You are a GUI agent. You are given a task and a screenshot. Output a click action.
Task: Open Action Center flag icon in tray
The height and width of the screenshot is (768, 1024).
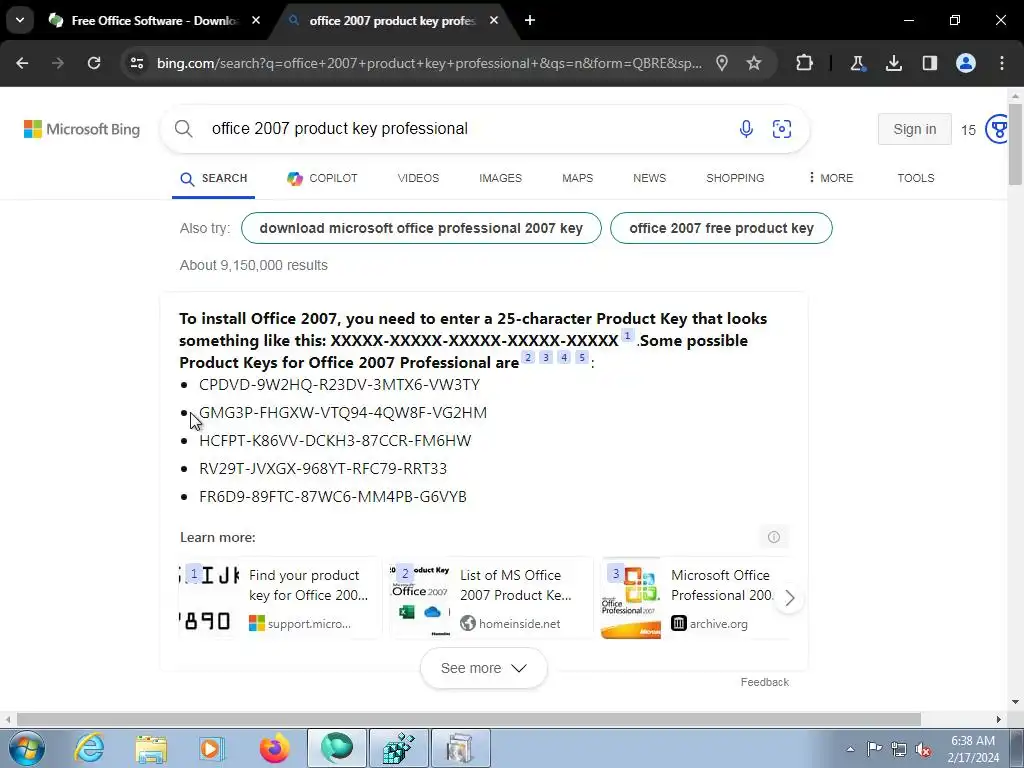tap(874, 749)
